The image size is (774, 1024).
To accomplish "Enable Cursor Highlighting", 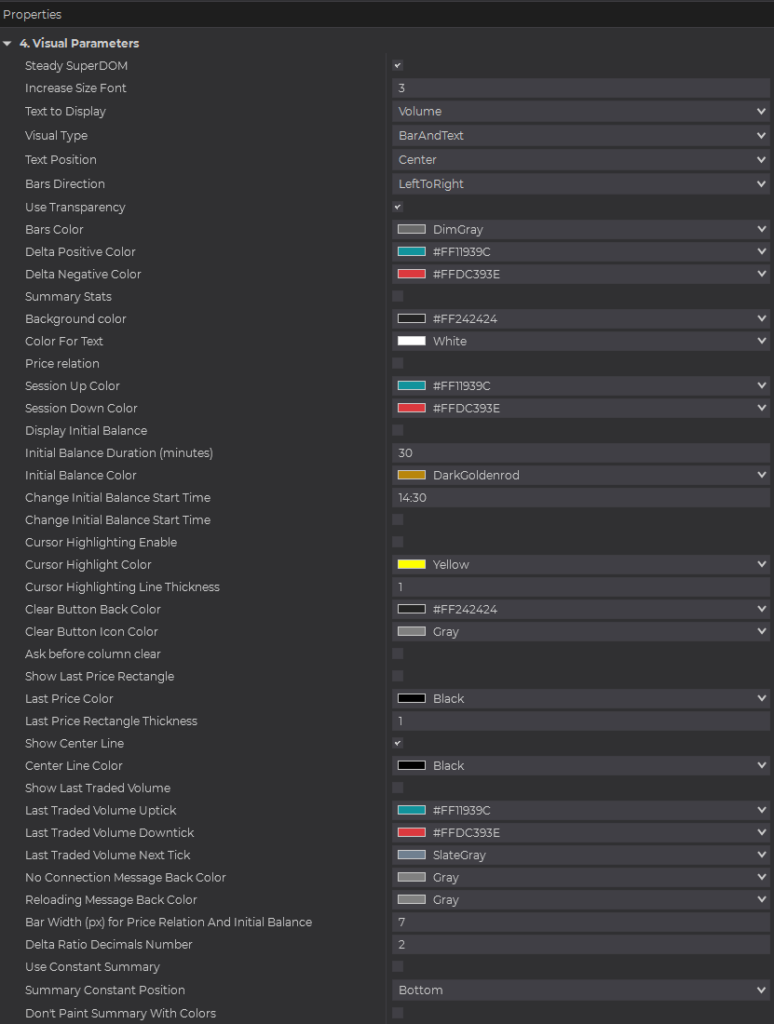I will tap(397, 541).
